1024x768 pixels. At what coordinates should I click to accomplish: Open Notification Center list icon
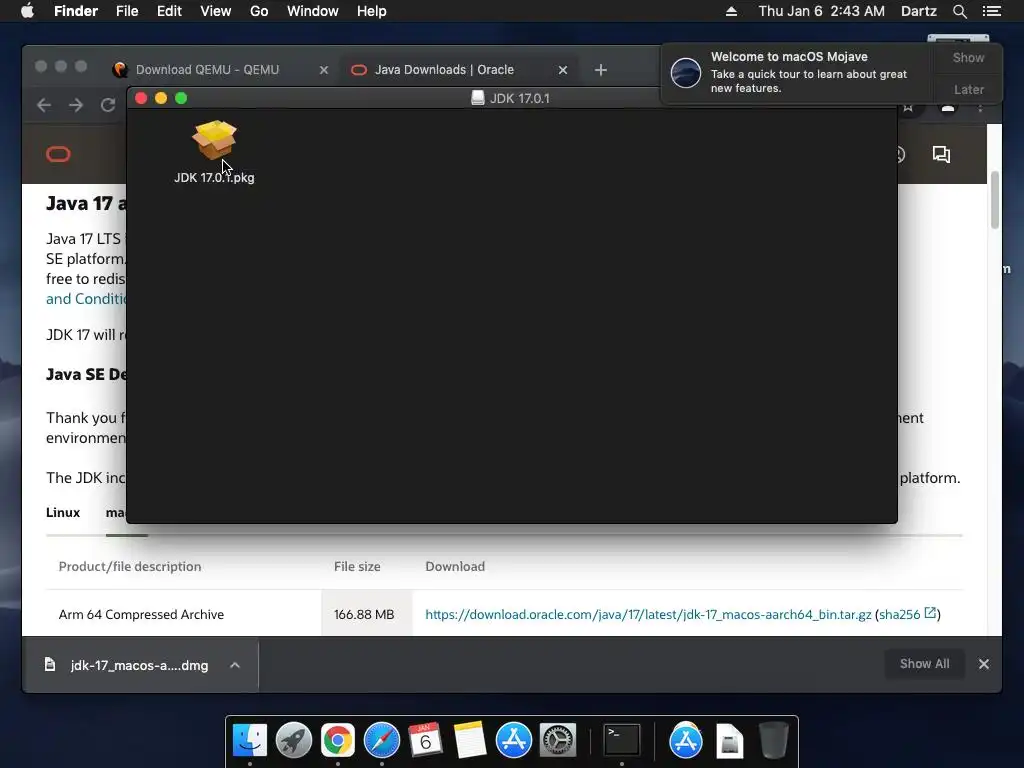pos(992,11)
